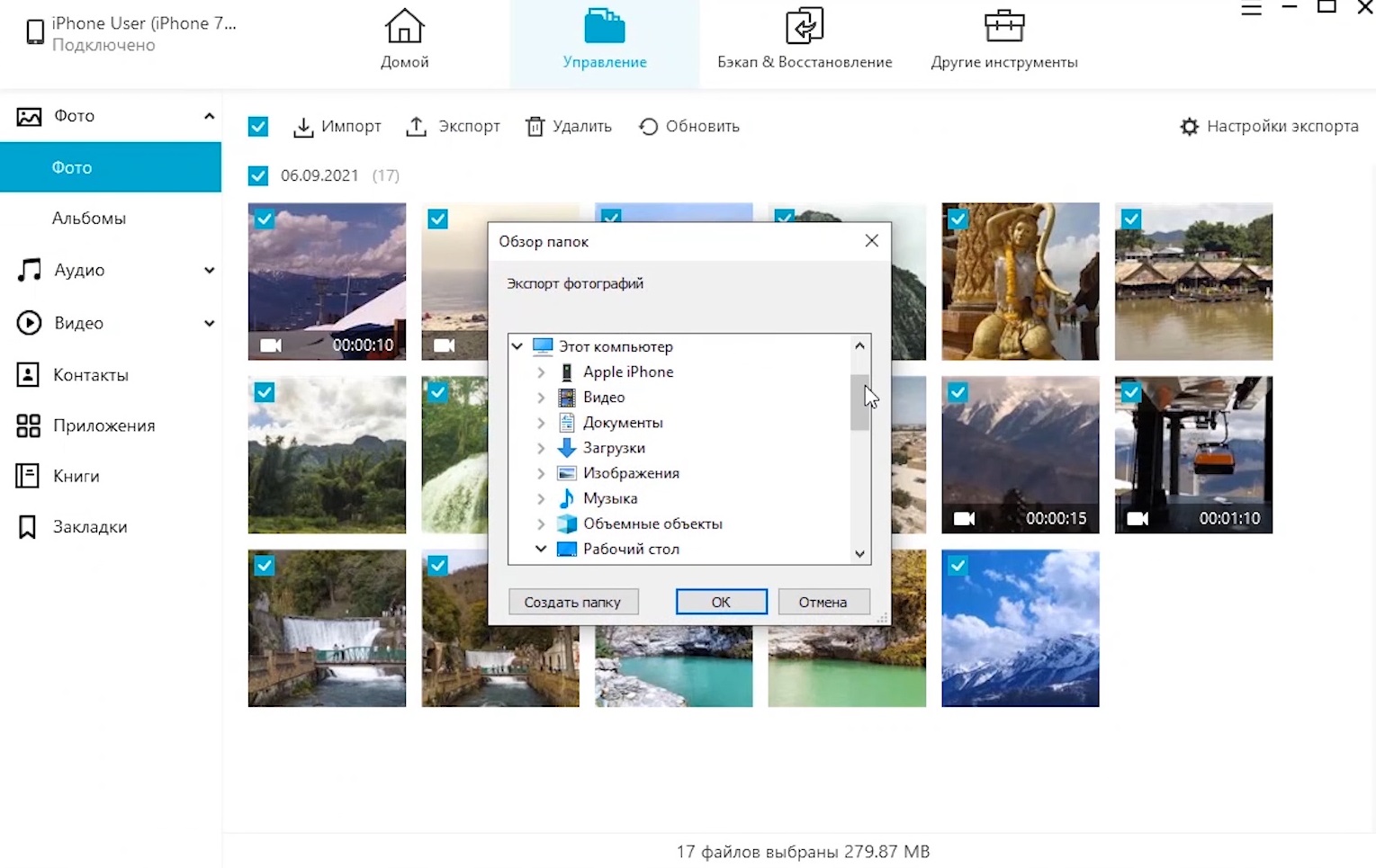Uncheck the snowy mountains blue sky photo checkbox
The image size is (1376, 868).
[958, 566]
